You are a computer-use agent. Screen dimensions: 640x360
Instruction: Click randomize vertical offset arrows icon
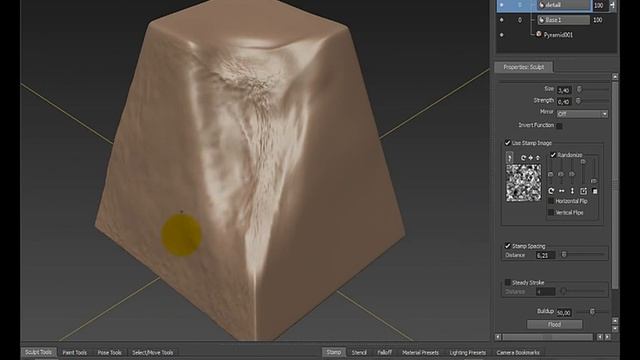pyautogui.click(x=572, y=191)
